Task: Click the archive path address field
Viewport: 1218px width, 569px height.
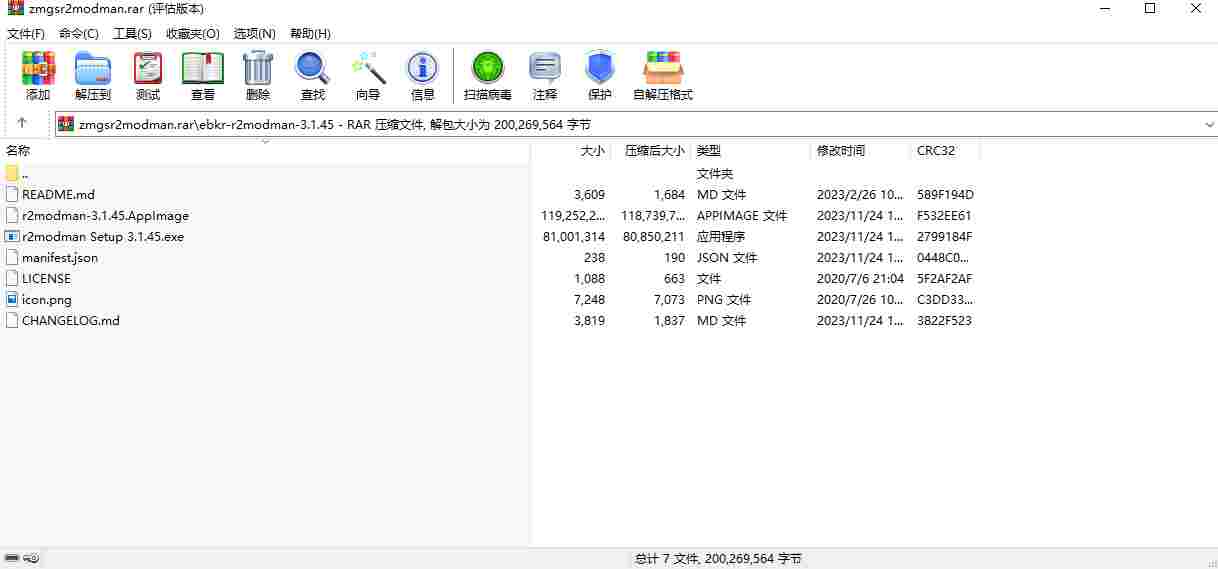Action: tap(636, 125)
